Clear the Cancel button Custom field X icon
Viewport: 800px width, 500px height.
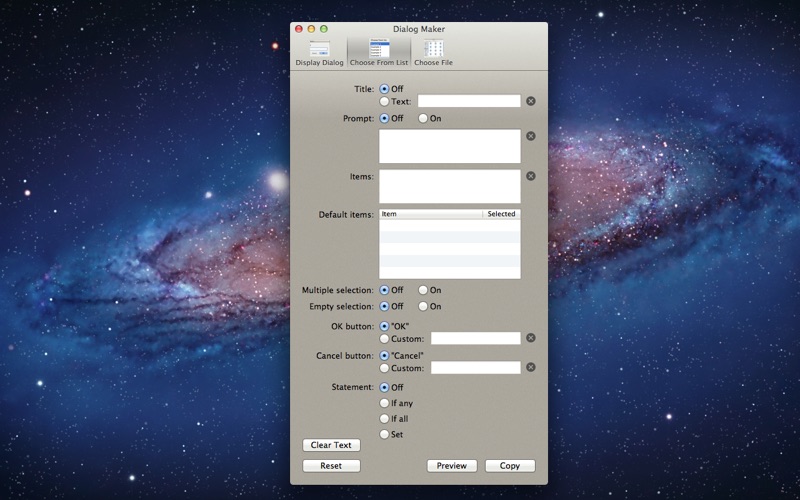coord(531,367)
